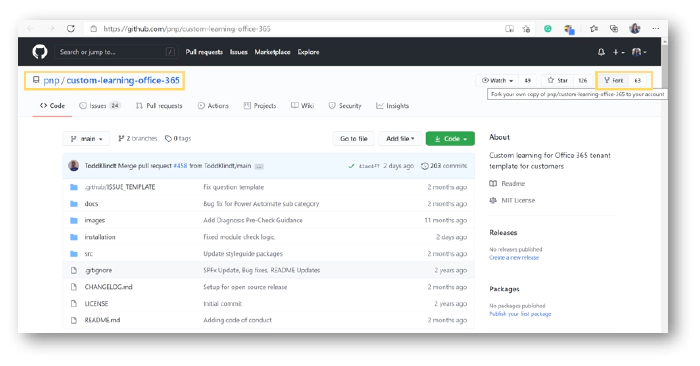Screen dimensions: 700x366
Task: Open browser favorites star icon
Action: click(x=594, y=29)
